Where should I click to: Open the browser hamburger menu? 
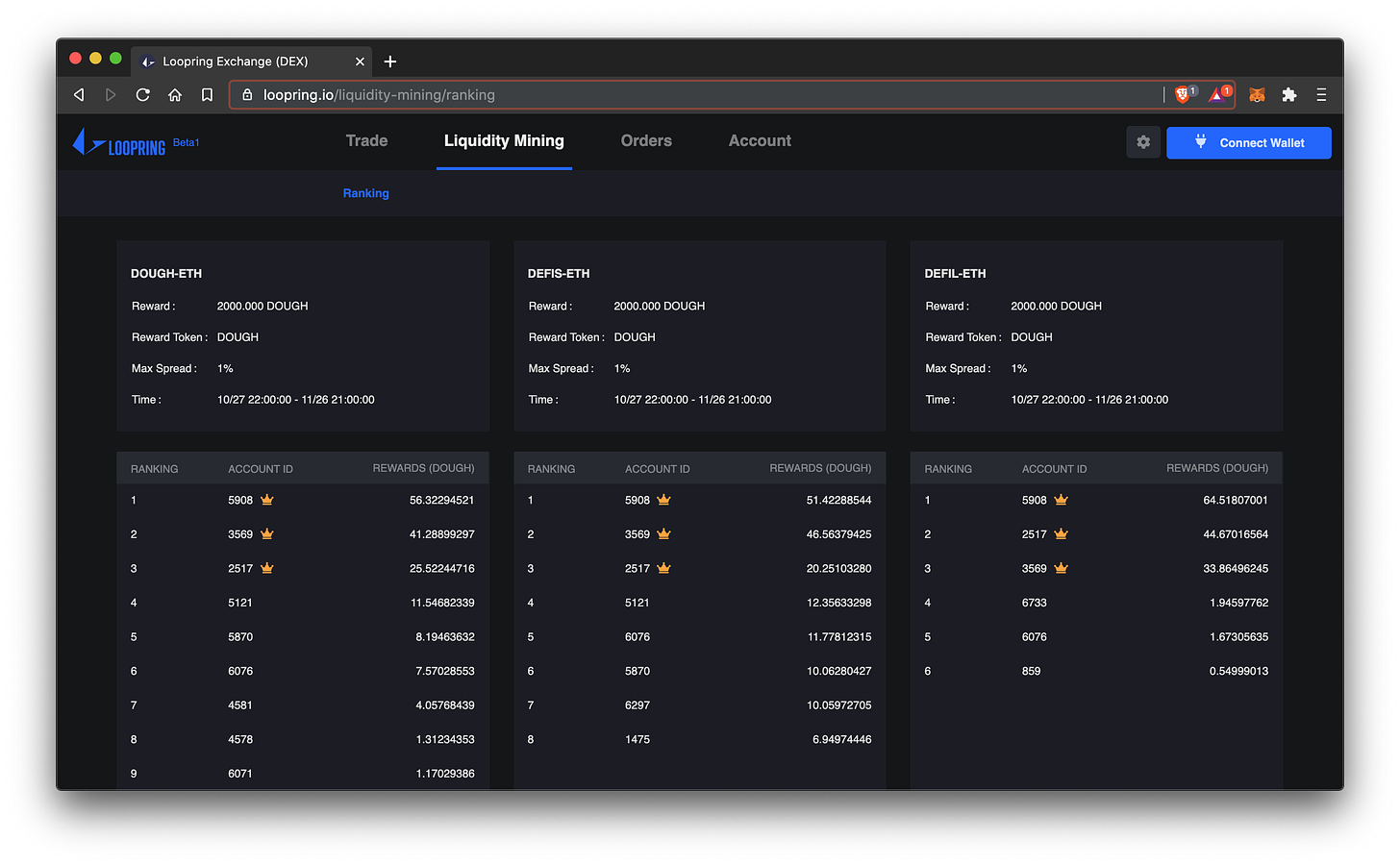1321,94
